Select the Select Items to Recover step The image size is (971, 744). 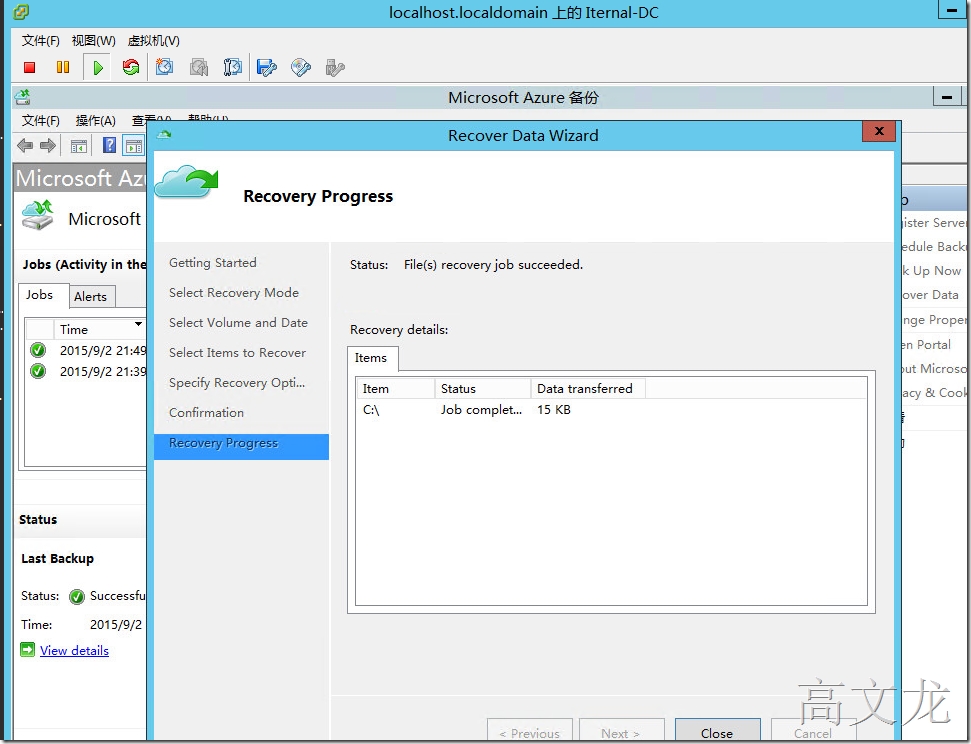237,352
